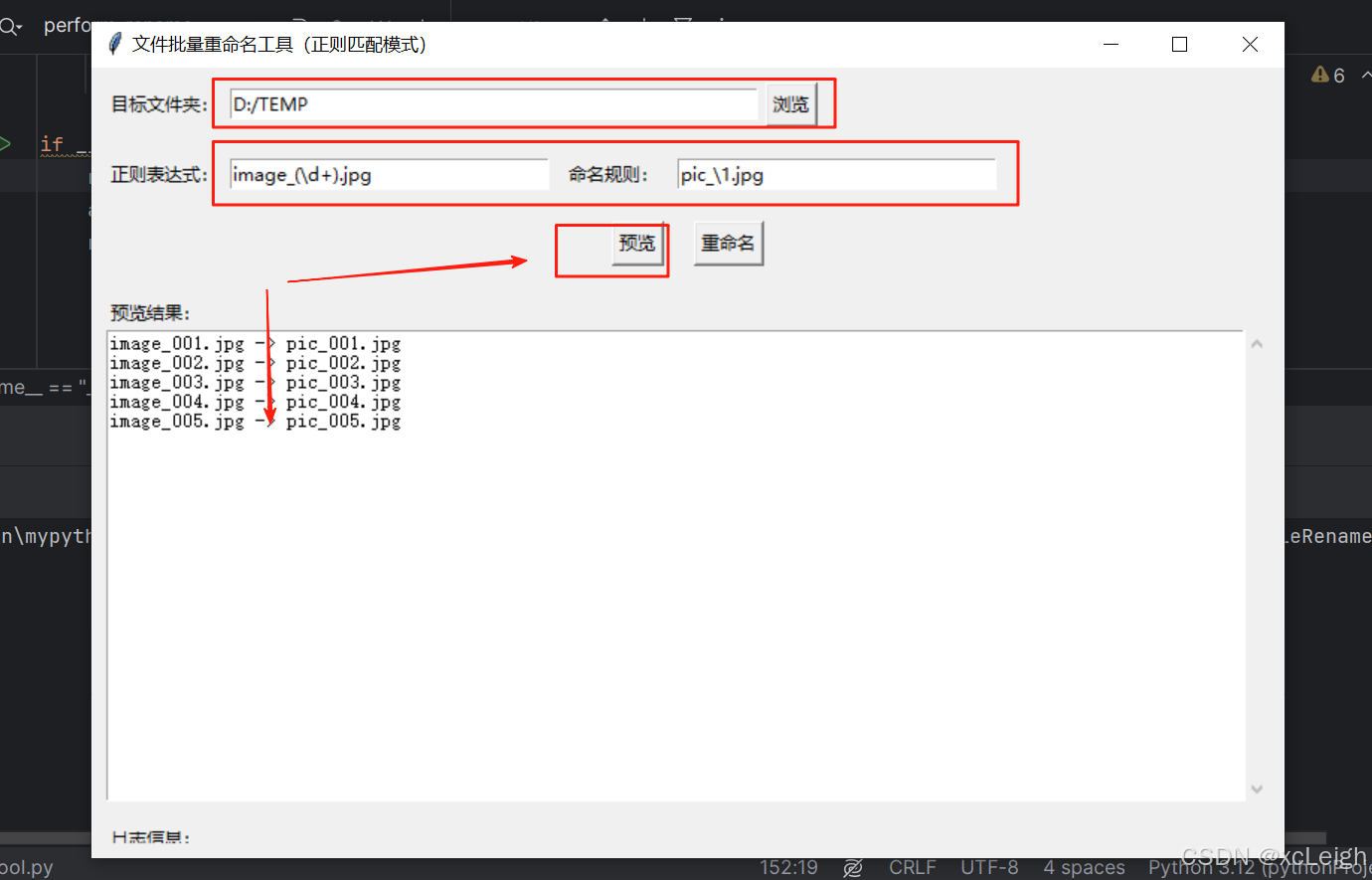Select preview row image_003.jpg -> pic_003.jpg
The height and width of the screenshot is (880, 1372).
[x=256, y=383]
